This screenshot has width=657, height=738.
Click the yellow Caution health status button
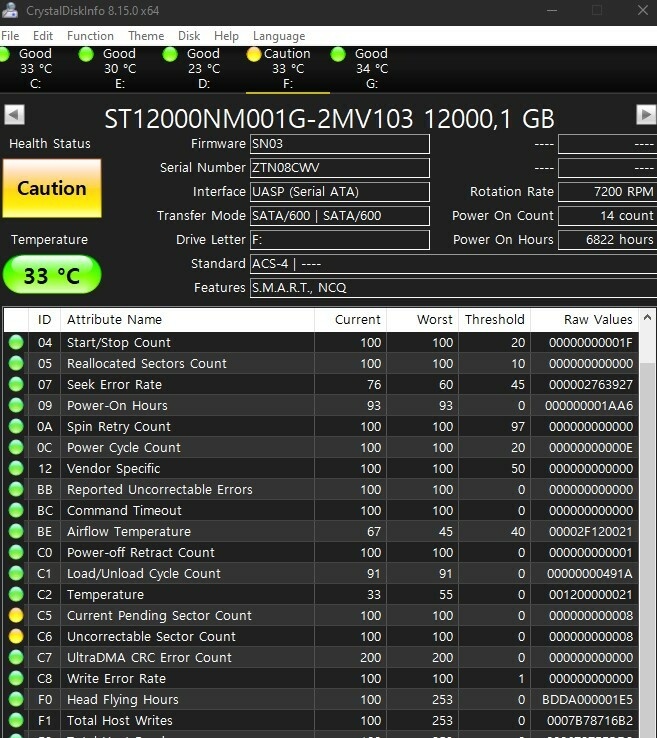52,188
